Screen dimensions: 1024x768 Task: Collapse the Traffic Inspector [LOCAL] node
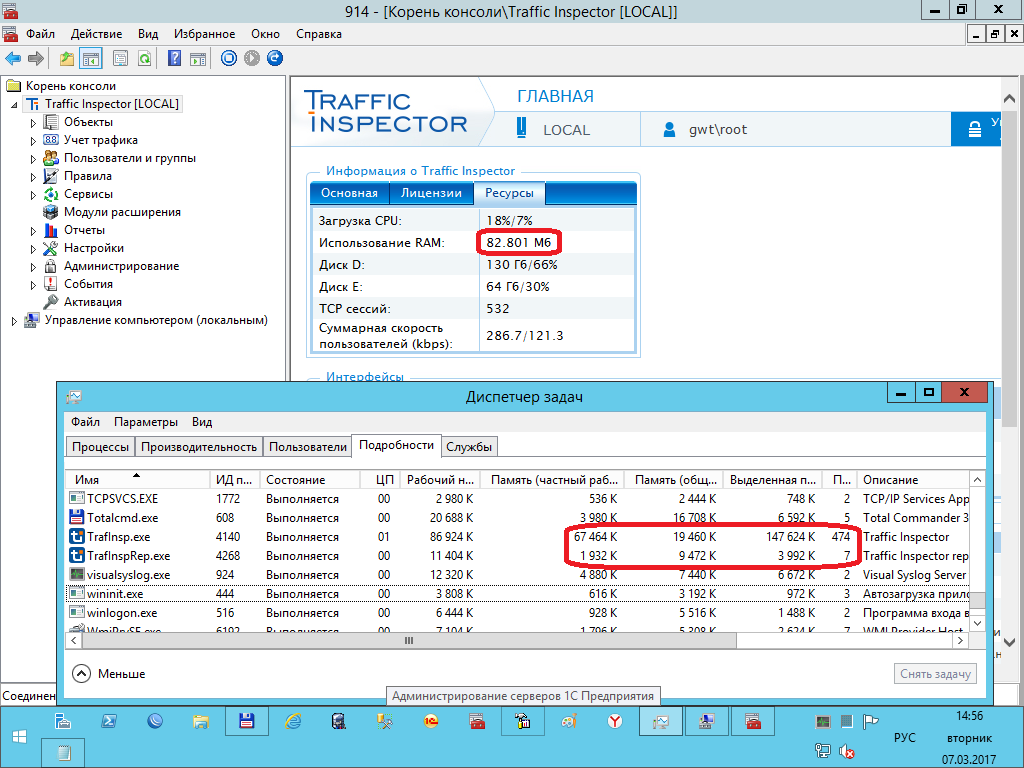(14, 104)
